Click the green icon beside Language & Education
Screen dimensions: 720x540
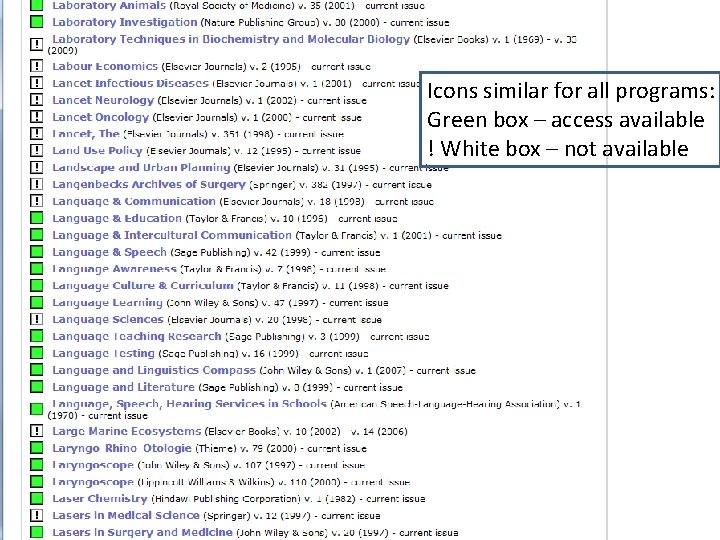click(36, 218)
